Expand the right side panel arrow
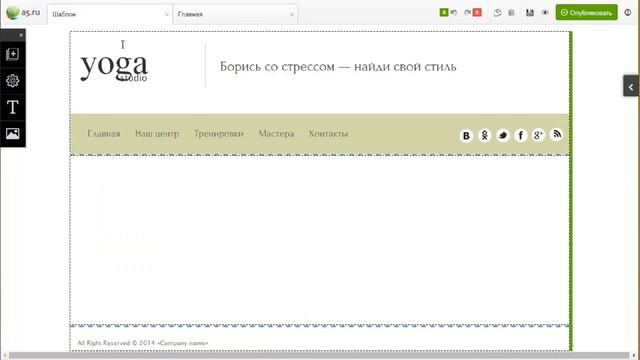 point(631,87)
